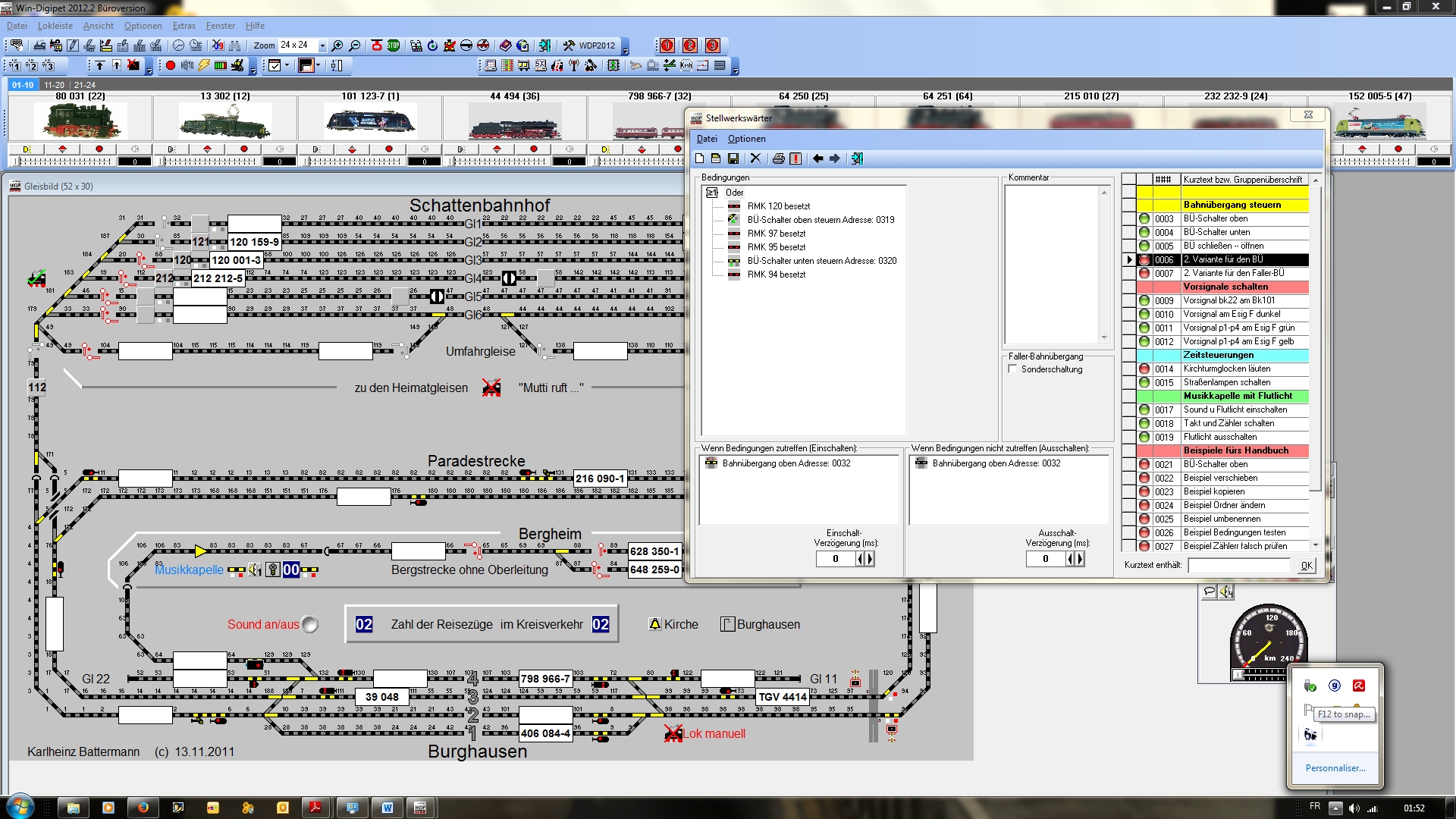The width and height of the screenshot is (1456, 819).
Task: Toggle status light of entry 0017
Action: pos(1144,409)
